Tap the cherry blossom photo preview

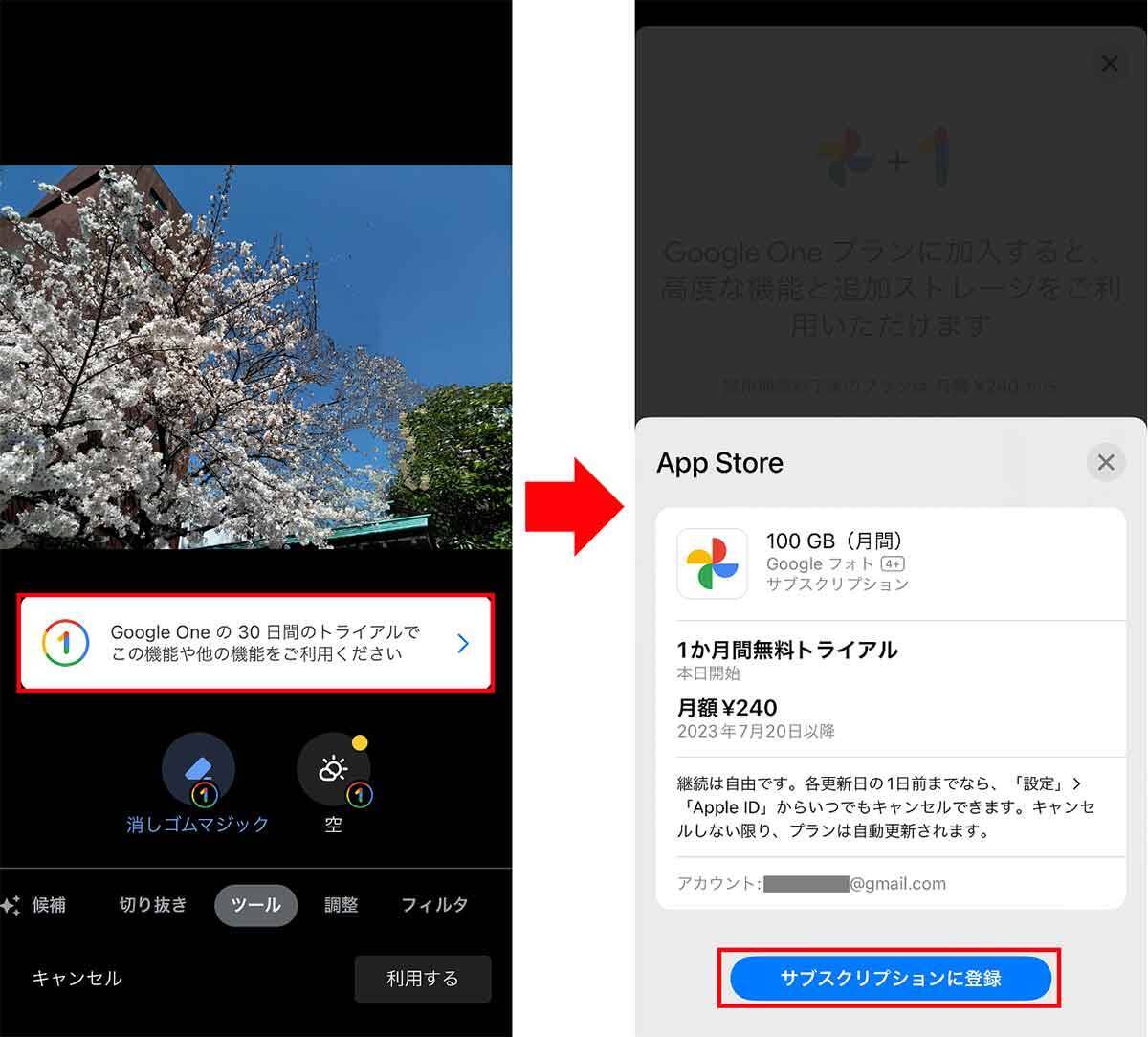coord(255,357)
